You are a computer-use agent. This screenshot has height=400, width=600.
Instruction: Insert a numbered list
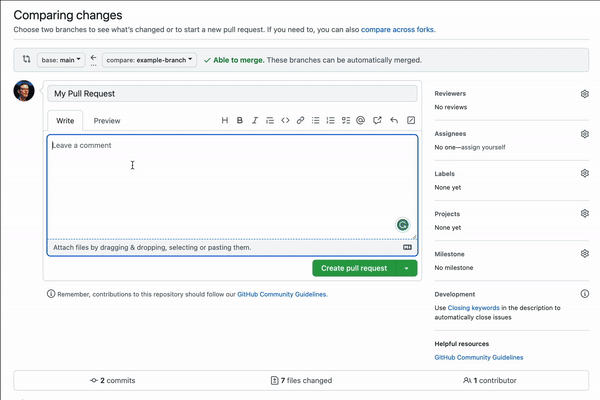click(330, 121)
